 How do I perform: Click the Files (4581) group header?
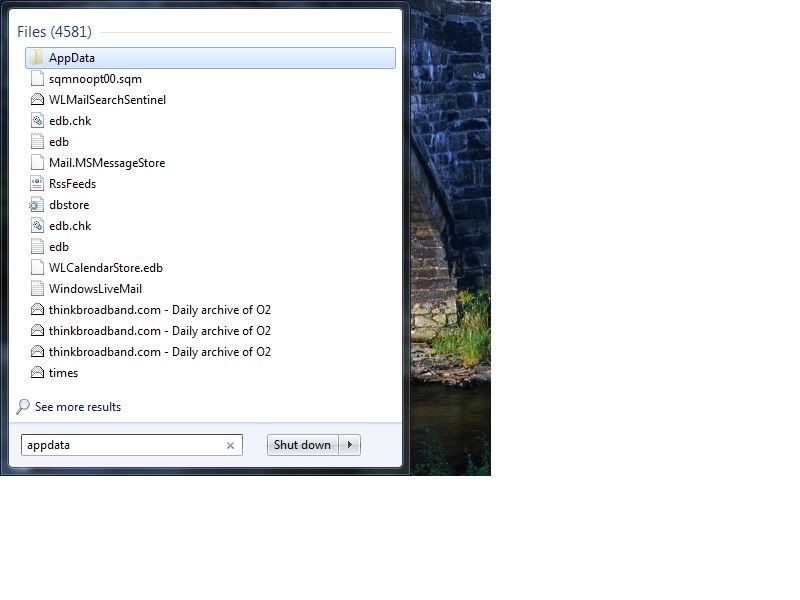54,32
